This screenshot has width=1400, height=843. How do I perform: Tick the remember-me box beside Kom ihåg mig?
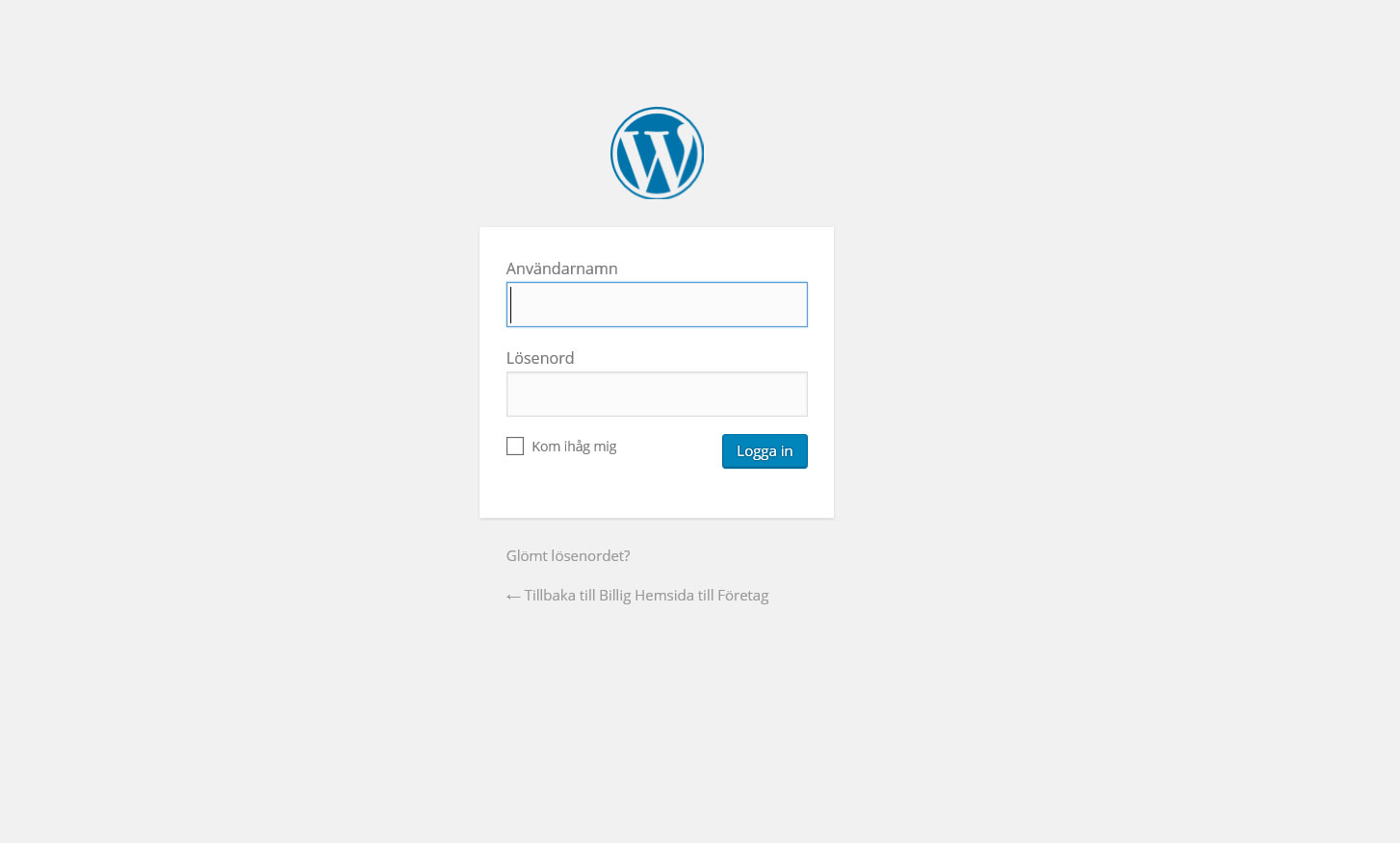pyautogui.click(x=515, y=447)
